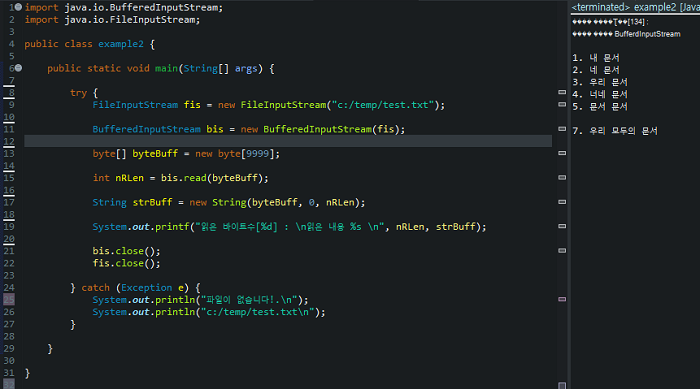Select the terminated example2 console title
The width and height of the screenshot is (700, 389).
point(635,7)
